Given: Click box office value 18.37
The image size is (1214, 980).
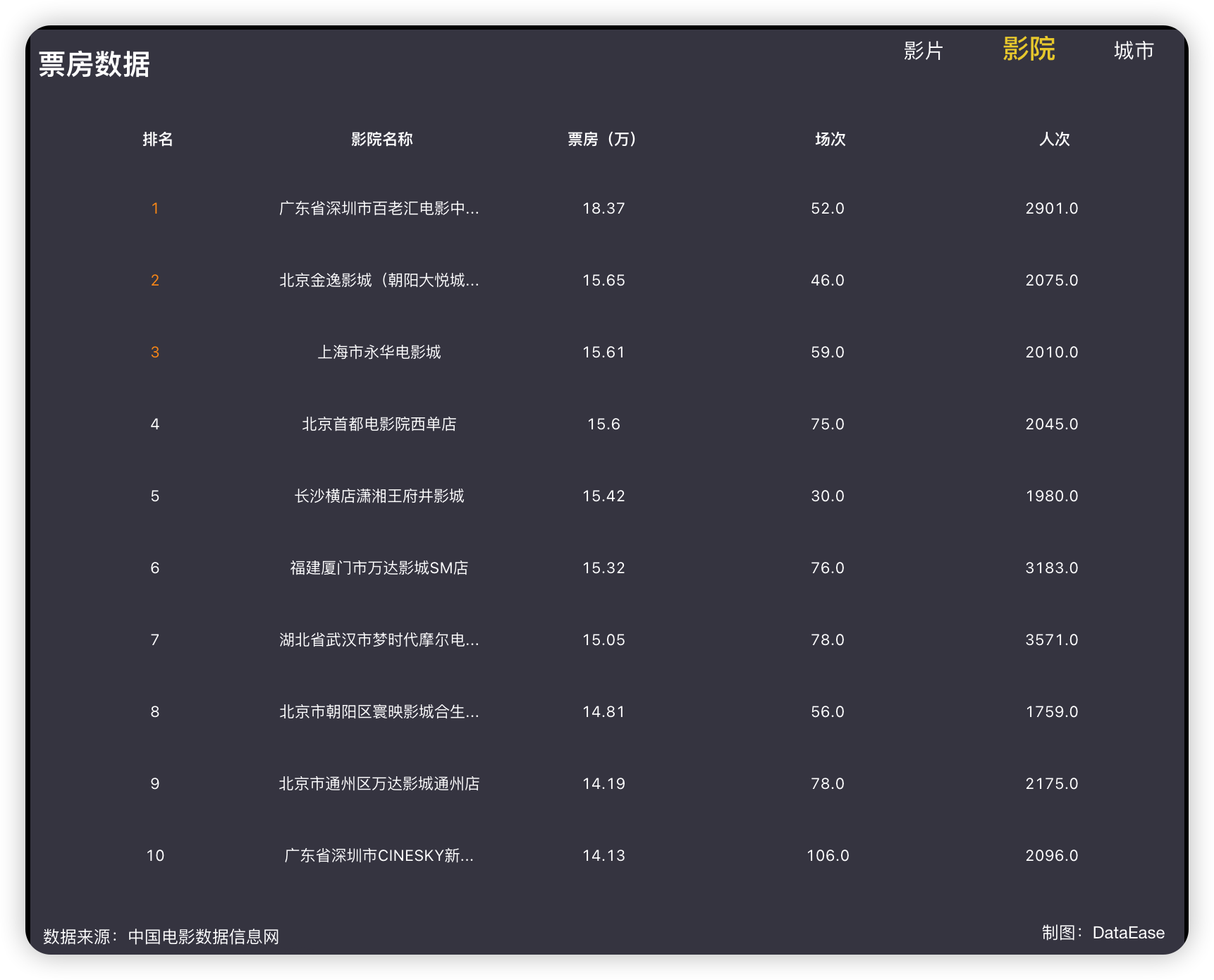Looking at the screenshot, I should click(x=603, y=209).
